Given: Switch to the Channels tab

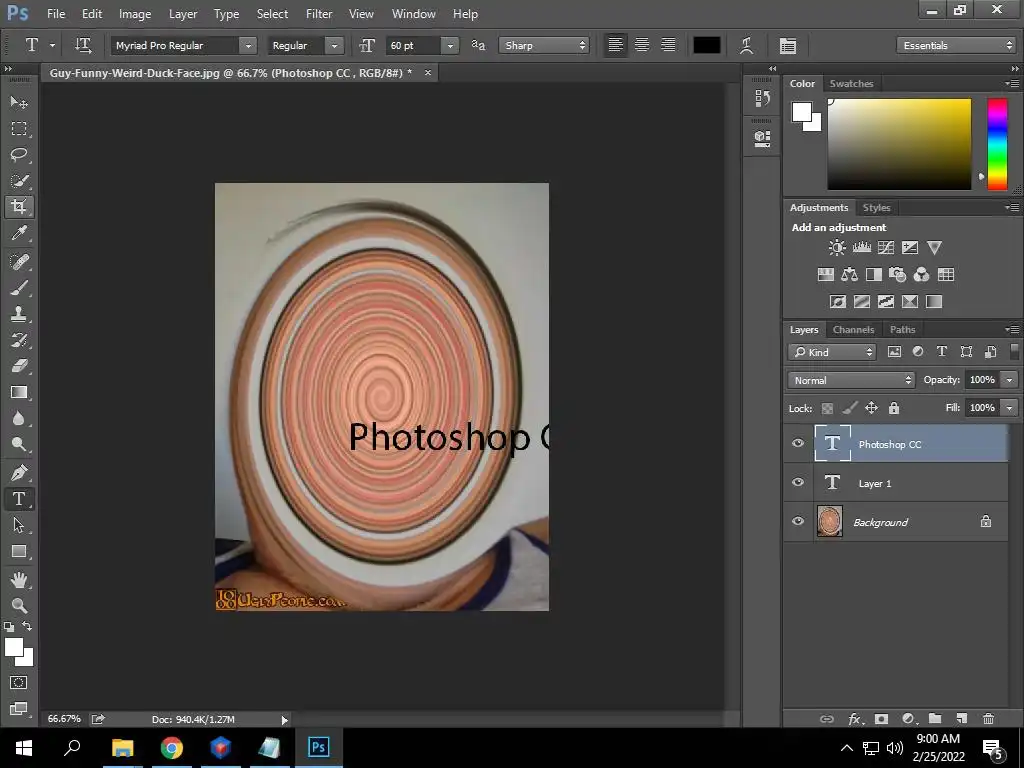Looking at the screenshot, I should [x=853, y=330].
